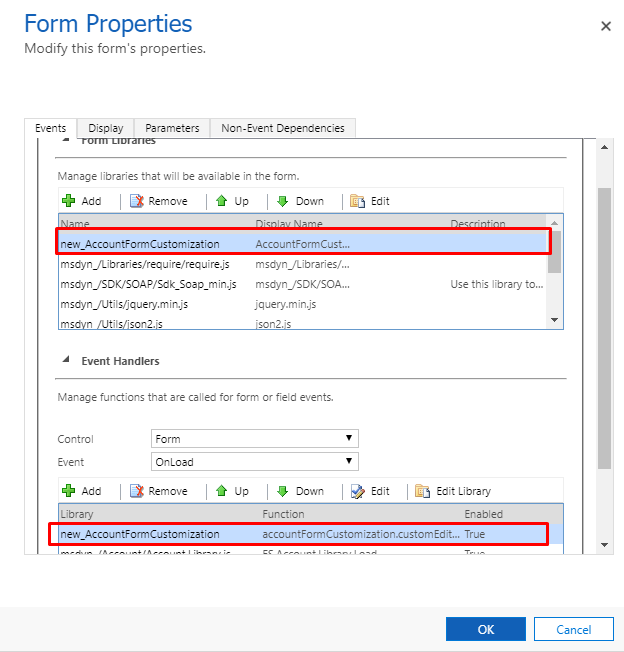Open the Control dropdown showing Form
Image resolution: width=624 pixels, height=652 pixels.
coord(255,439)
